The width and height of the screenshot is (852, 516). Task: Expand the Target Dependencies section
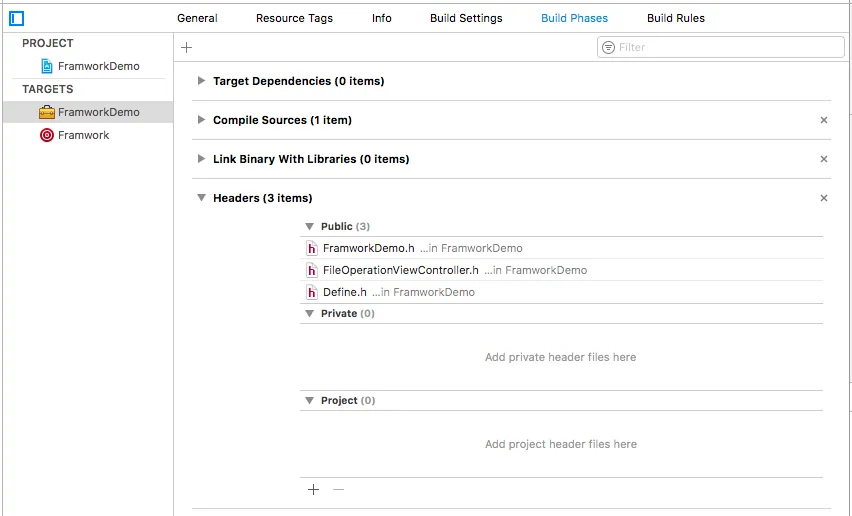pyautogui.click(x=202, y=81)
